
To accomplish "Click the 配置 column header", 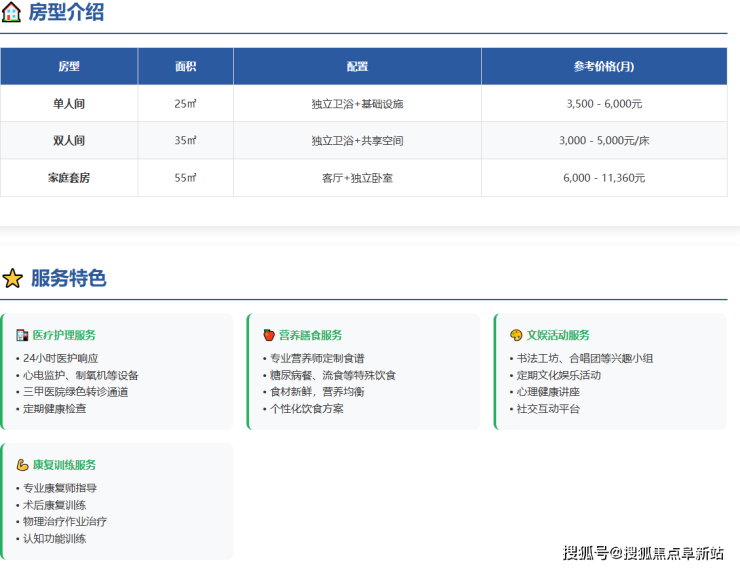I will (357, 67).
